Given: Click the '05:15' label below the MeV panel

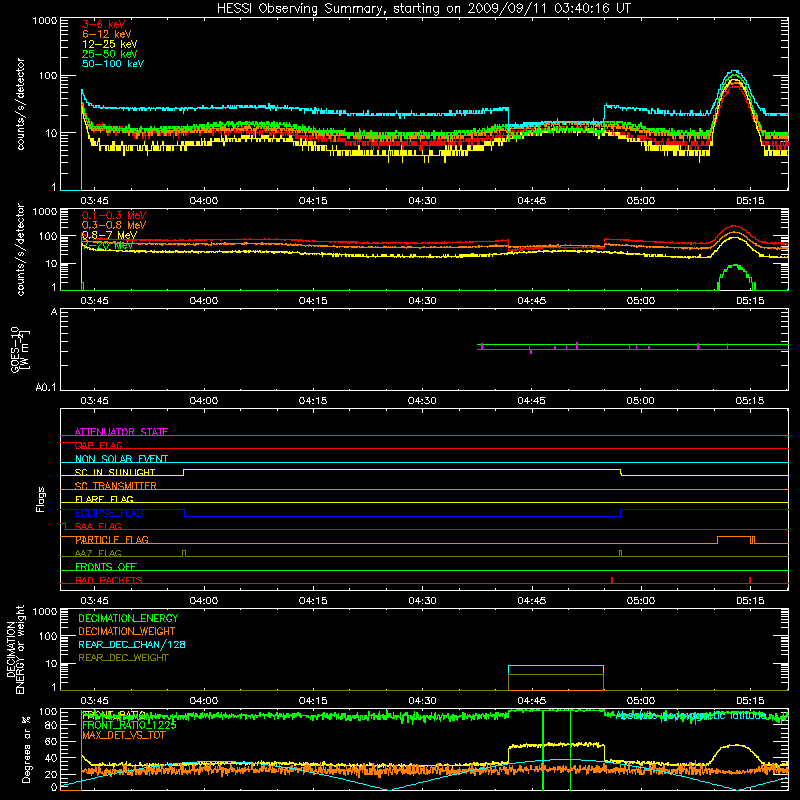Looking at the screenshot, I should (750, 301).
